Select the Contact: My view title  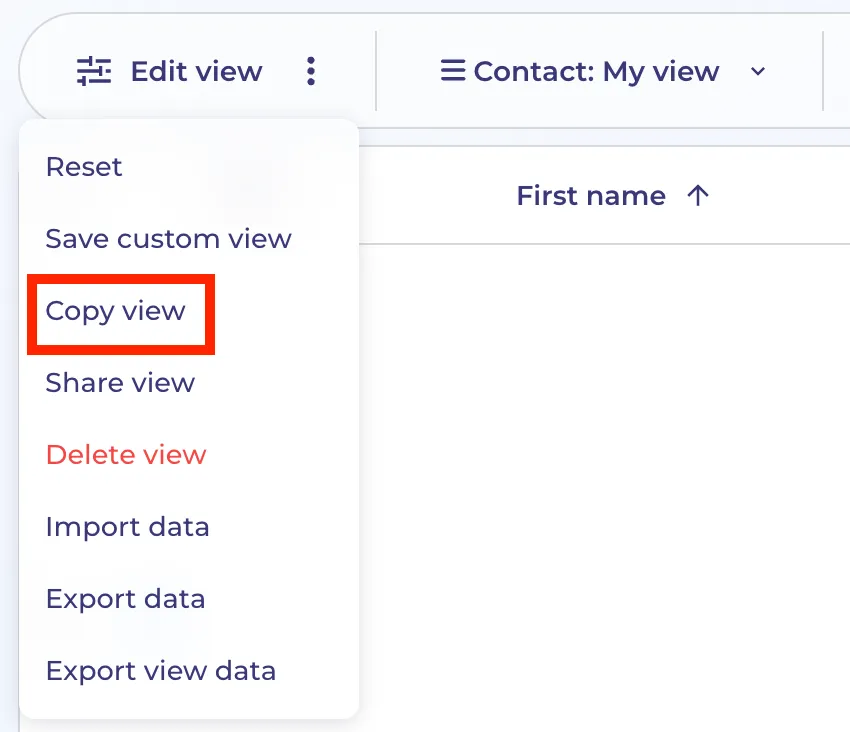tap(596, 72)
